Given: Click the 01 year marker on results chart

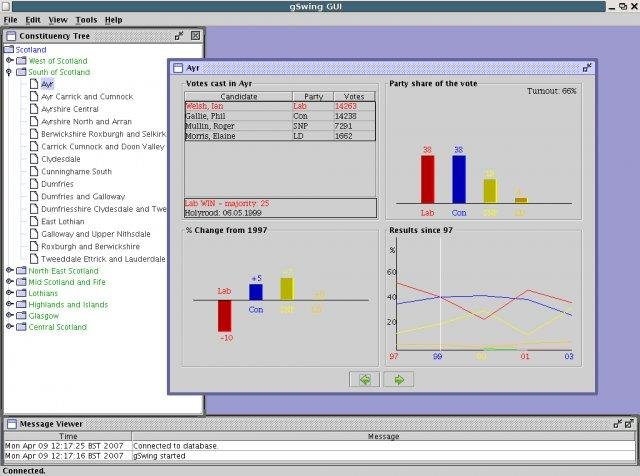Looking at the screenshot, I should click(525, 356).
